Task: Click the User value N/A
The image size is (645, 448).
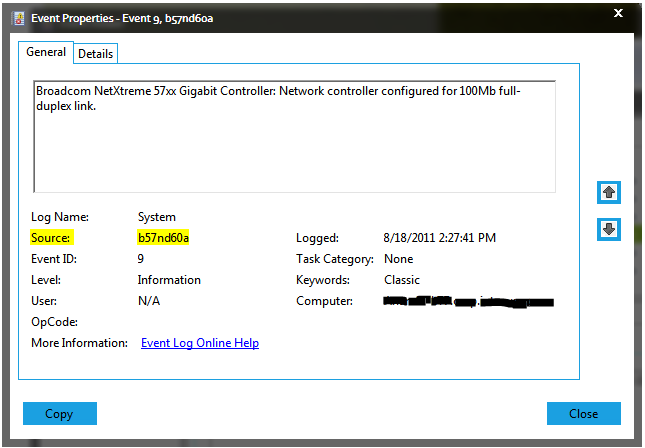Action: click(148, 301)
